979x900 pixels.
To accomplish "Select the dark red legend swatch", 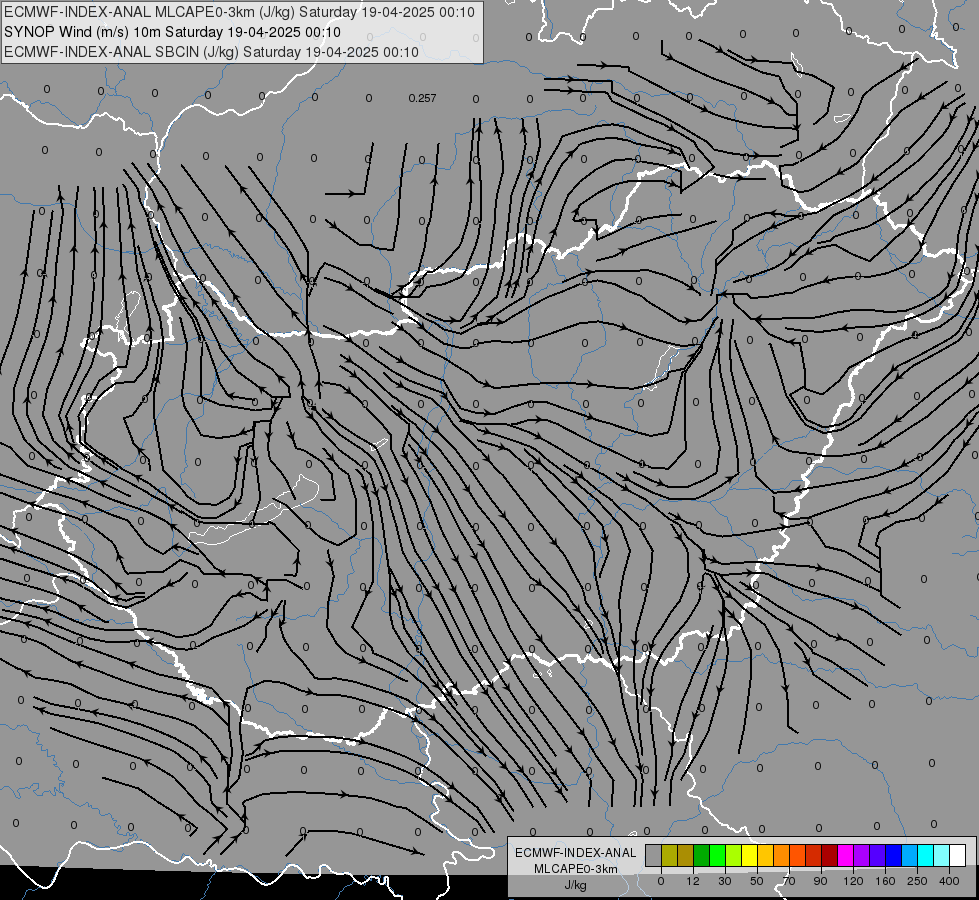I will (x=829, y=855).
